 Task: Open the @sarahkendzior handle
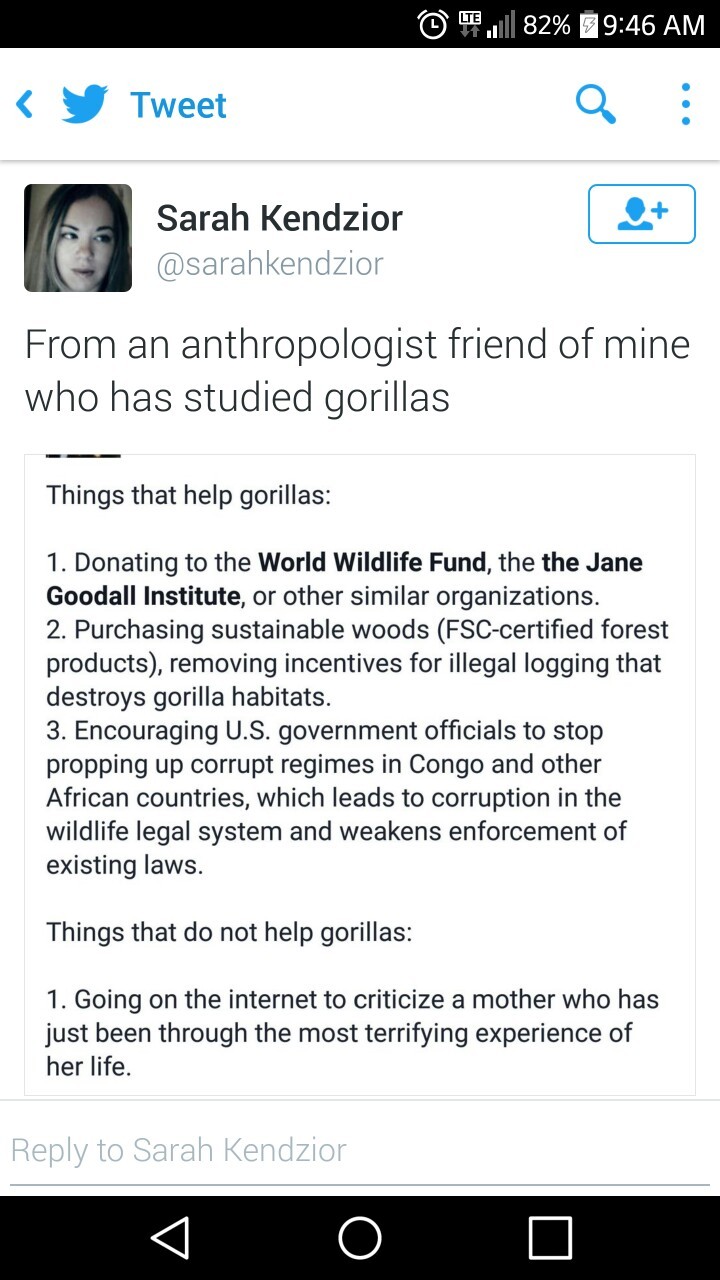point(270,264)
